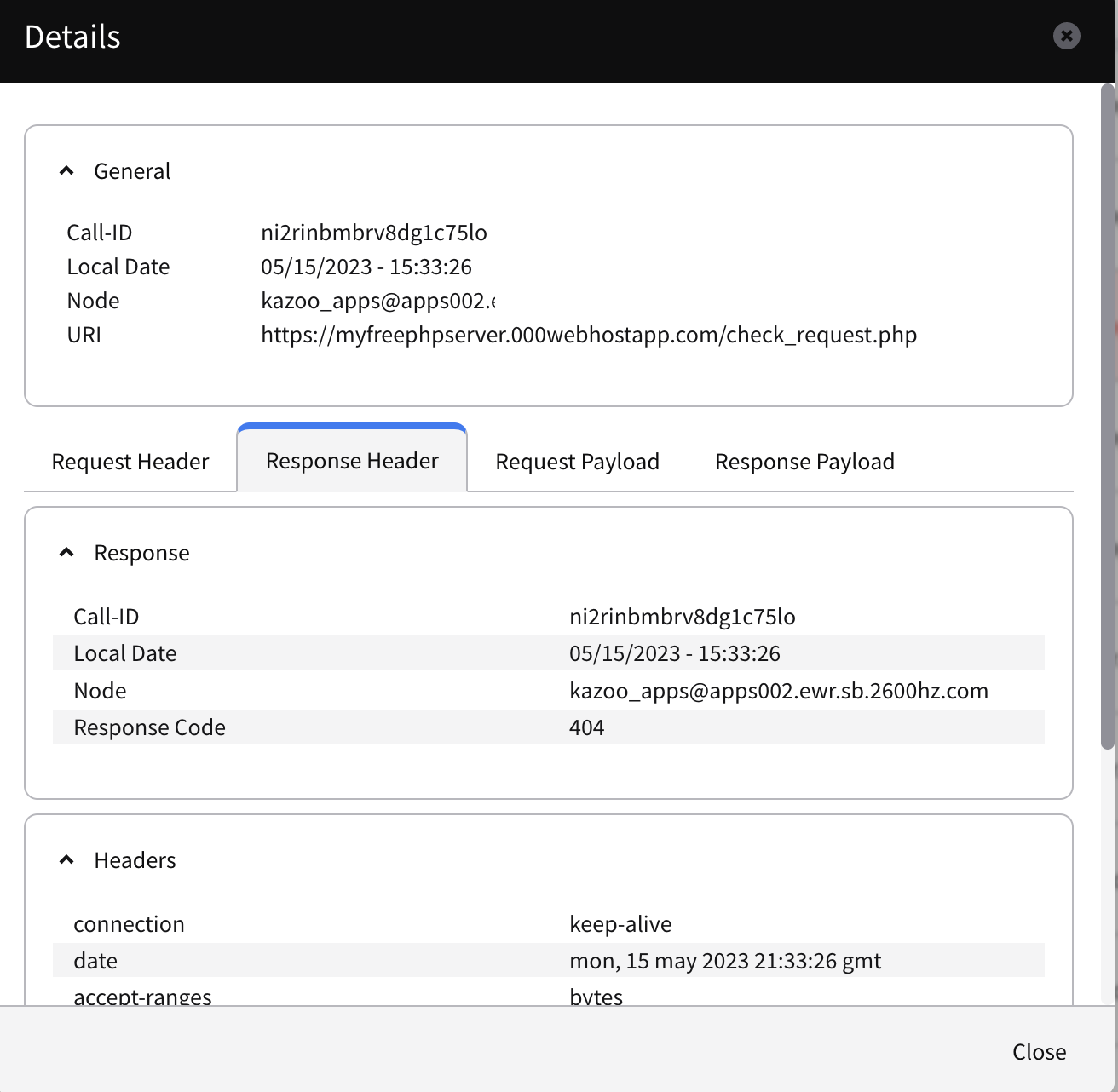Click the Response Code value 404
Screen dimensions: 1118x1092
[x=586, y=727]
